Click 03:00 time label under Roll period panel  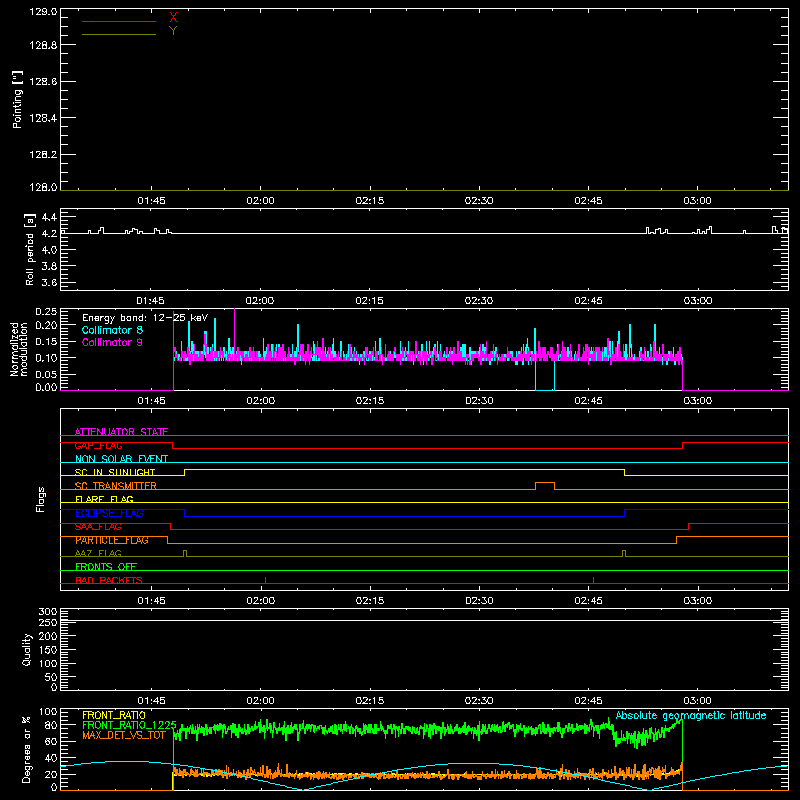(697, 301)
